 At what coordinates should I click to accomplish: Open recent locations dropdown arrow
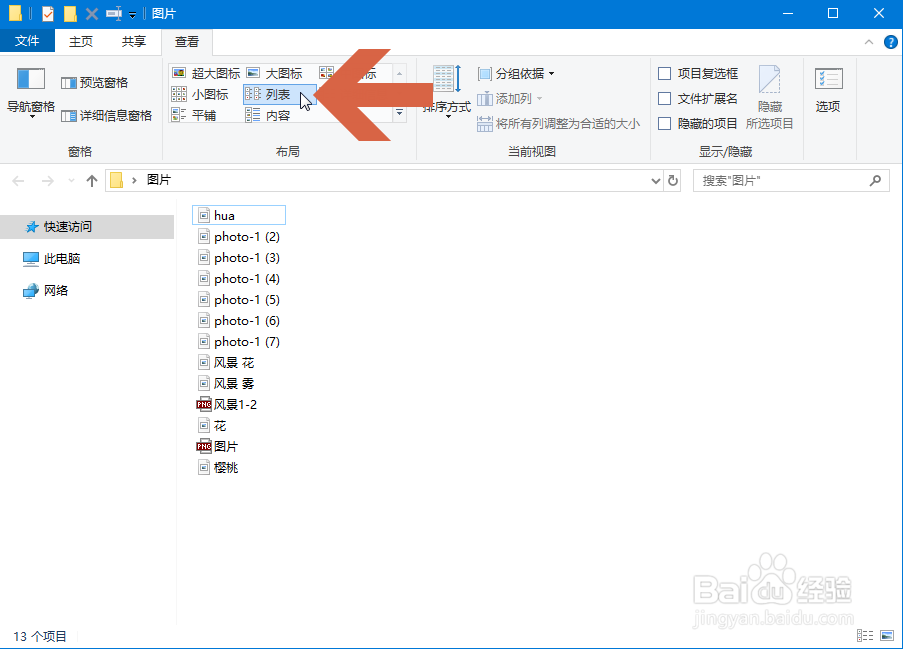(x=71, y=181)
